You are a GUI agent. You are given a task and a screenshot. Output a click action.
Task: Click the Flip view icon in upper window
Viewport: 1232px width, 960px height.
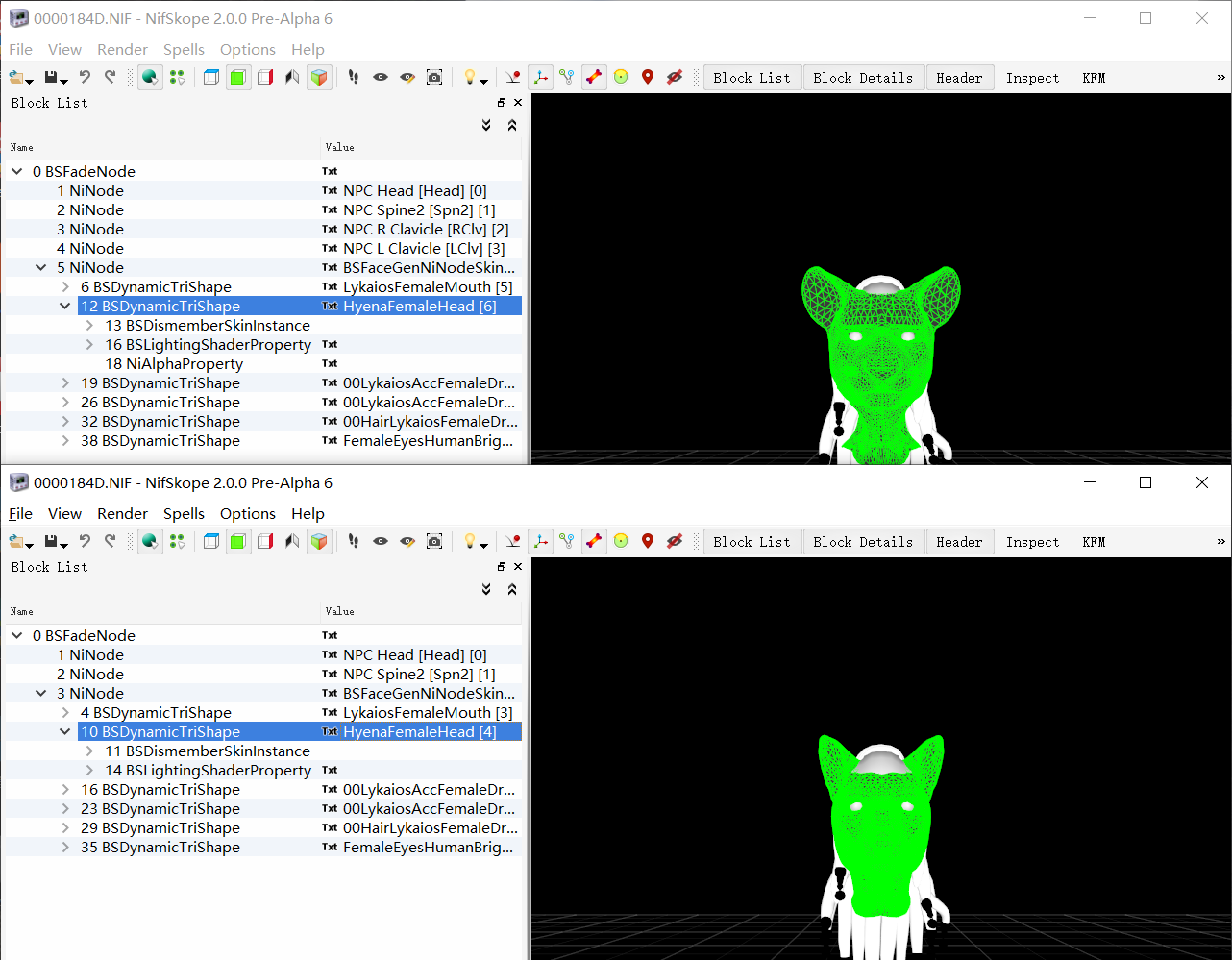point(292,78)
